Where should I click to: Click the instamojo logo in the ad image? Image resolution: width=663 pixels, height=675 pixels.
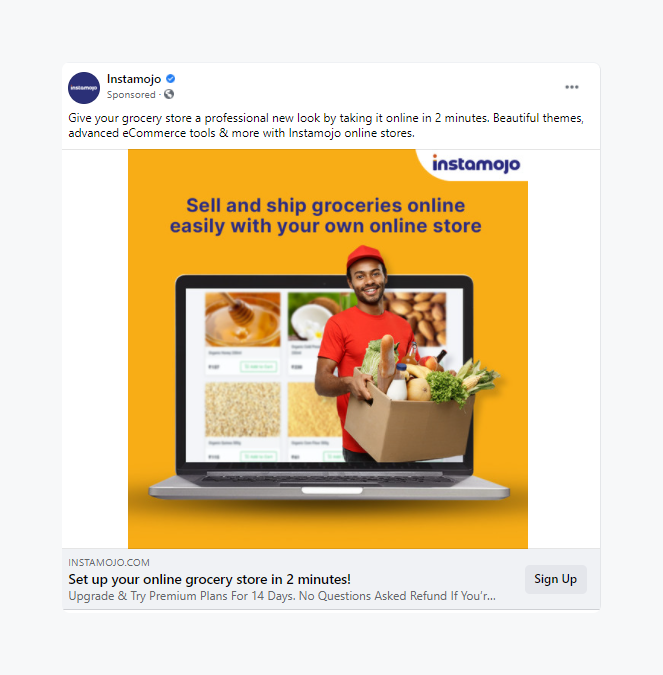(x=476, y=164)
